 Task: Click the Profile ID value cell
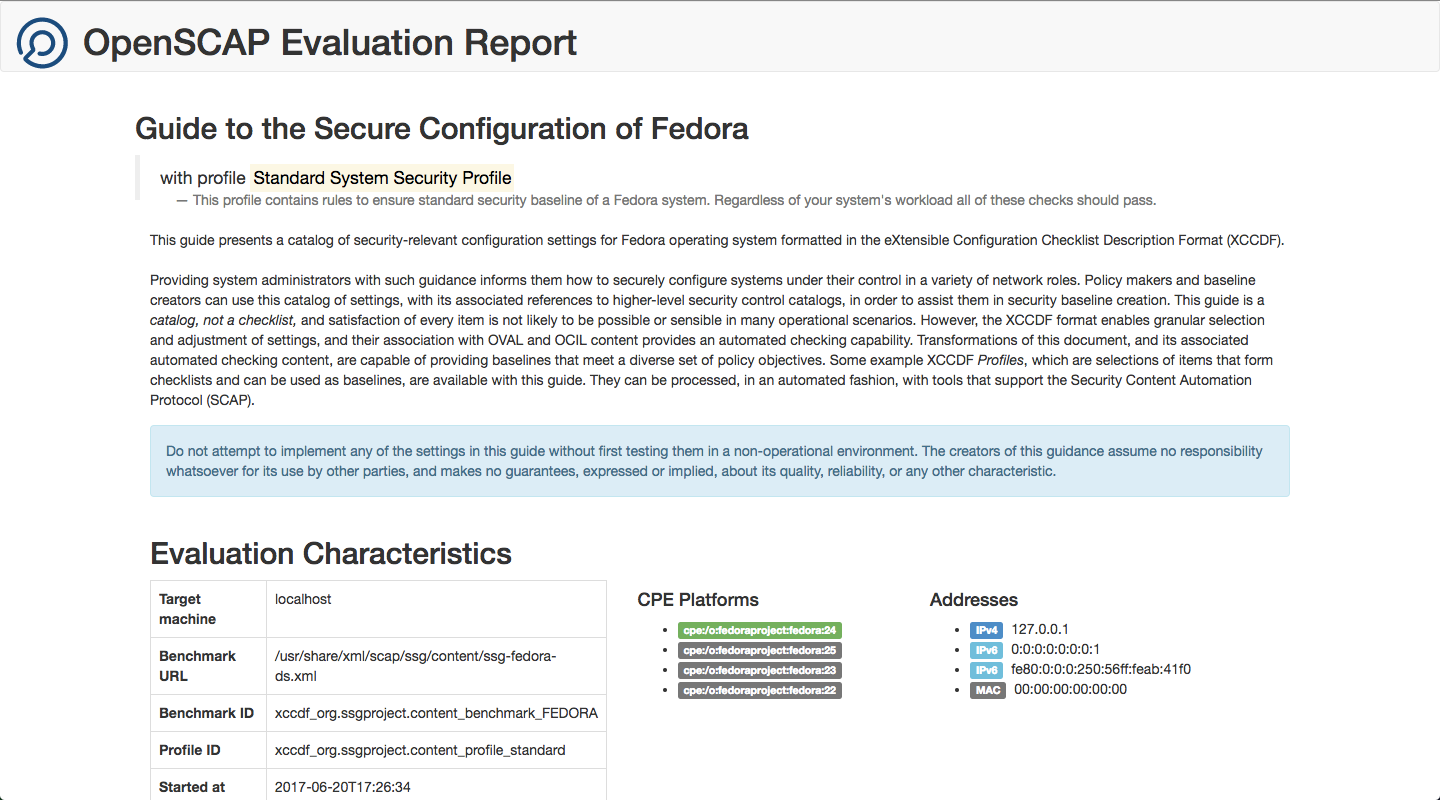pyautogui.click(x=420, y=750)
